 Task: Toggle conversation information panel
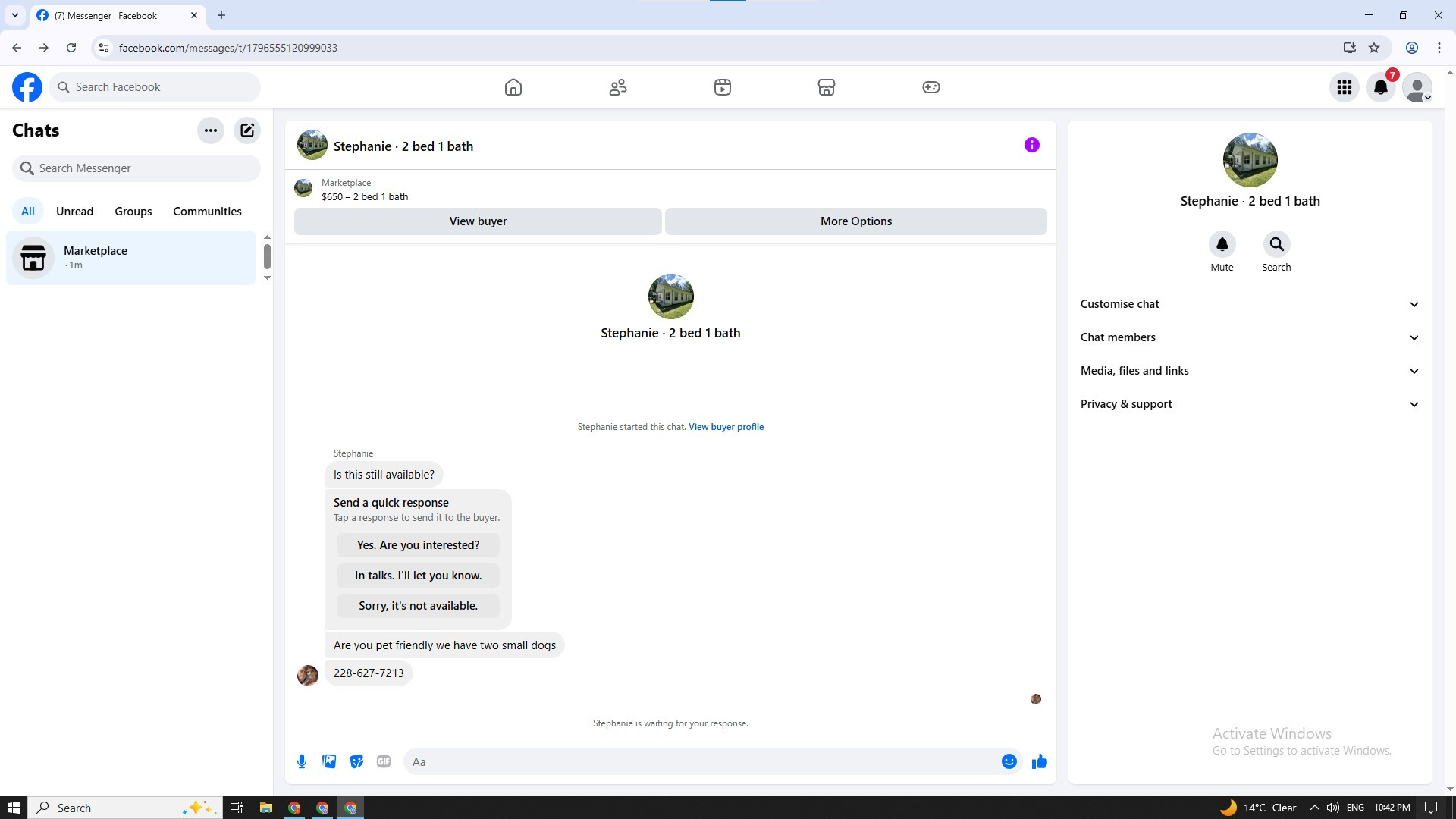pyautogui.click(x=1031, y=145)
